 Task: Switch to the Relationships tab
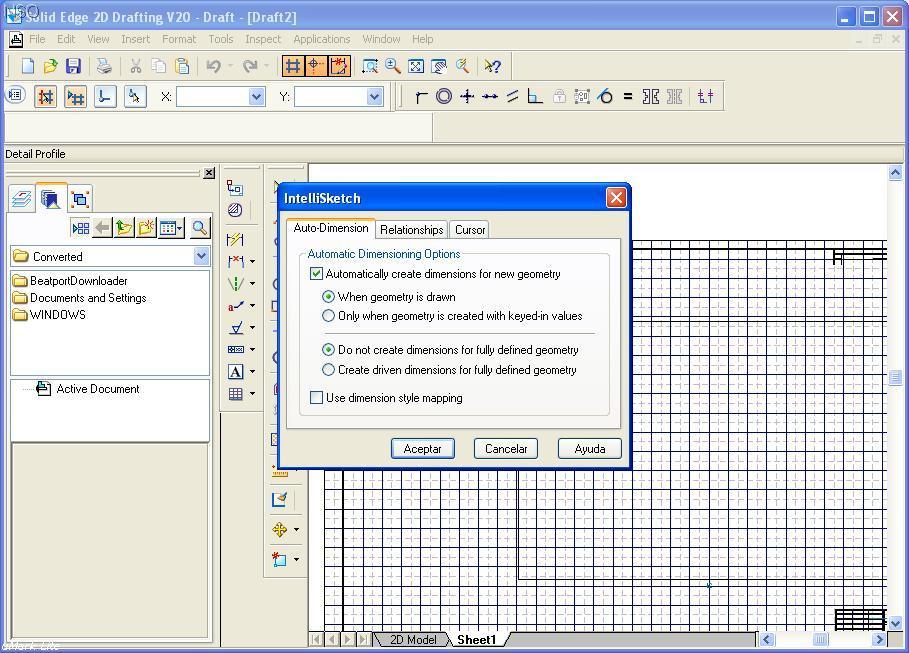(411, 230)
